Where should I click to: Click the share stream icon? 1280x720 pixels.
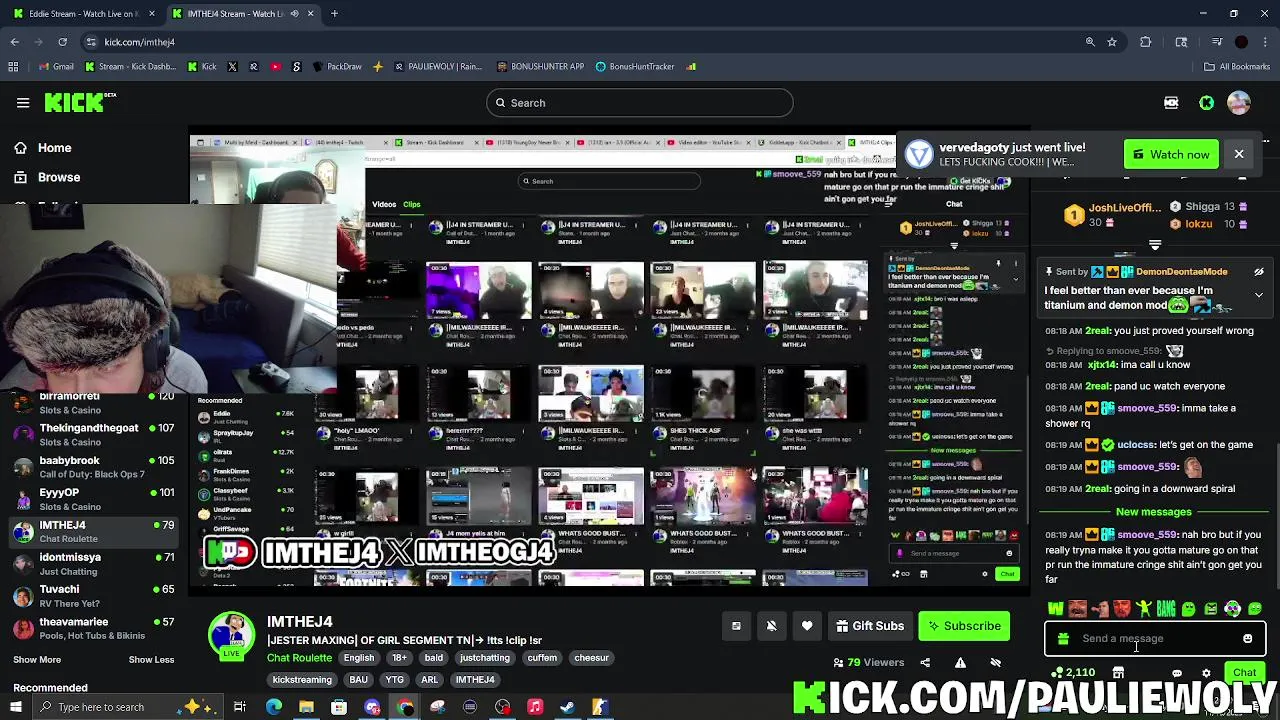[925, 662]
